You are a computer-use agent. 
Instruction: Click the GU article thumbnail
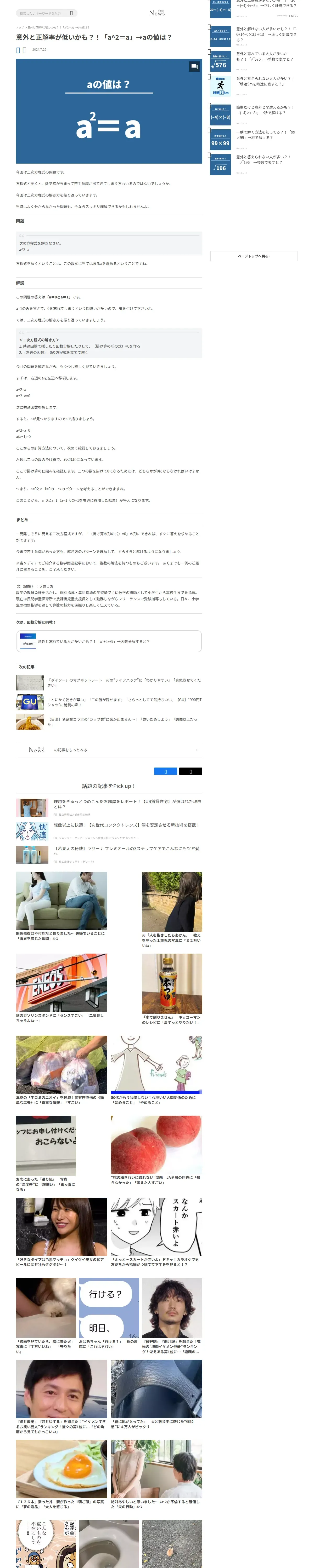tap(30, 702)
